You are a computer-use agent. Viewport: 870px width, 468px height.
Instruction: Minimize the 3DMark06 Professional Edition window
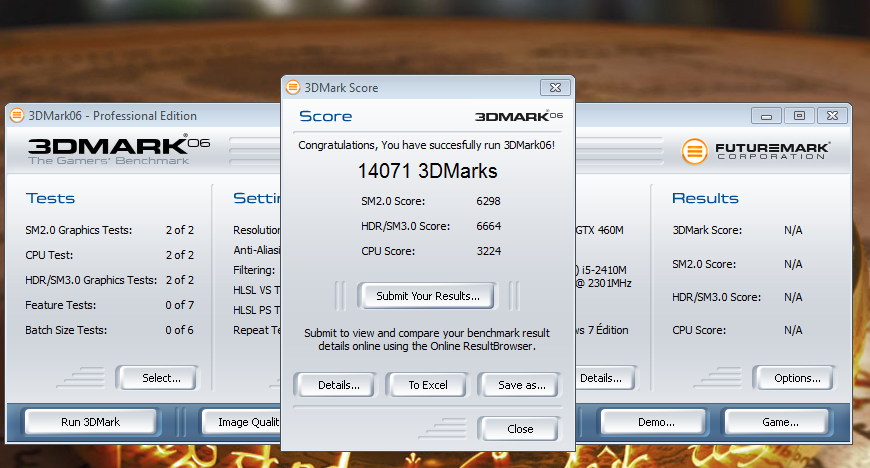click(x=768, y=115)
